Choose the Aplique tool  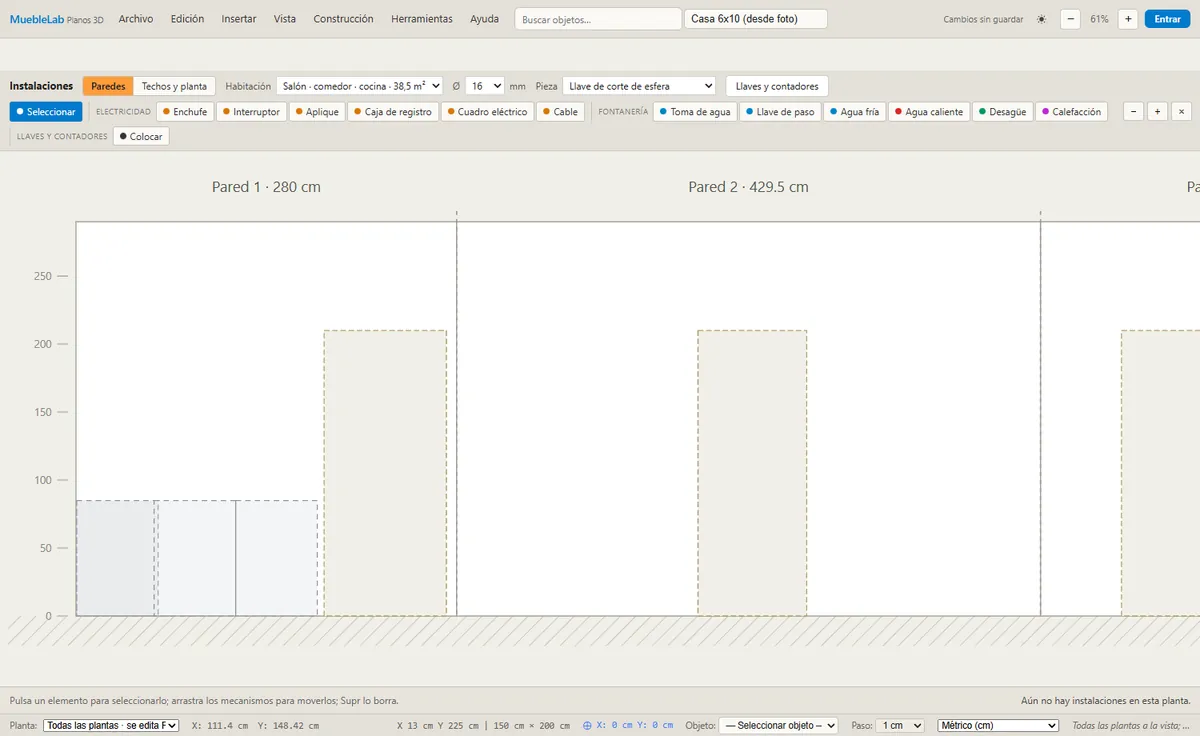tap(317, 112)
